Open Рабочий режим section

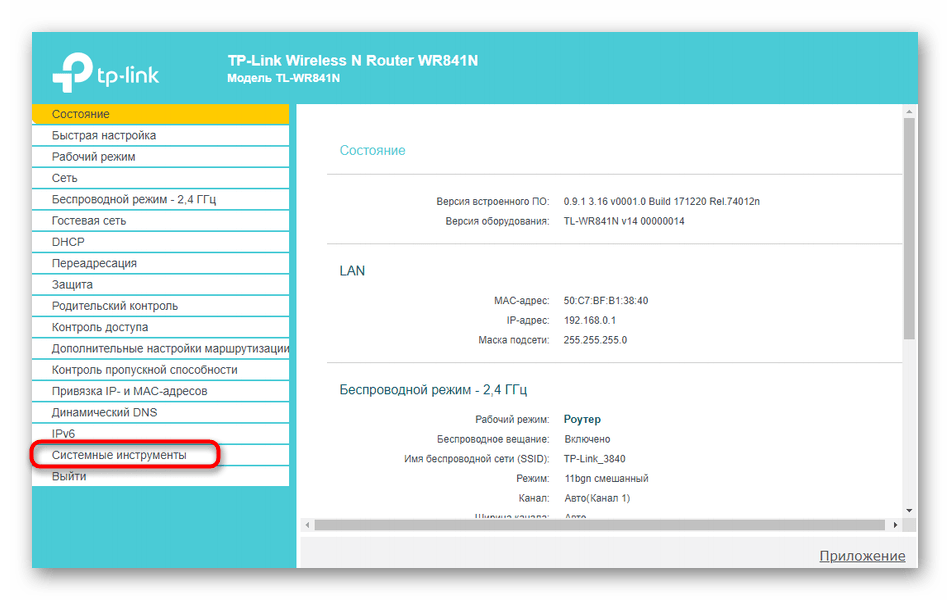point(94,157)
